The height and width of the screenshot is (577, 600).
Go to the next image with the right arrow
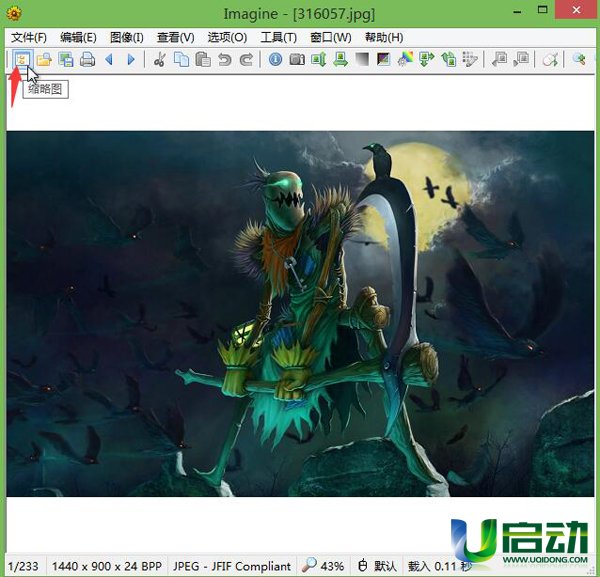(x=131, y=59)
